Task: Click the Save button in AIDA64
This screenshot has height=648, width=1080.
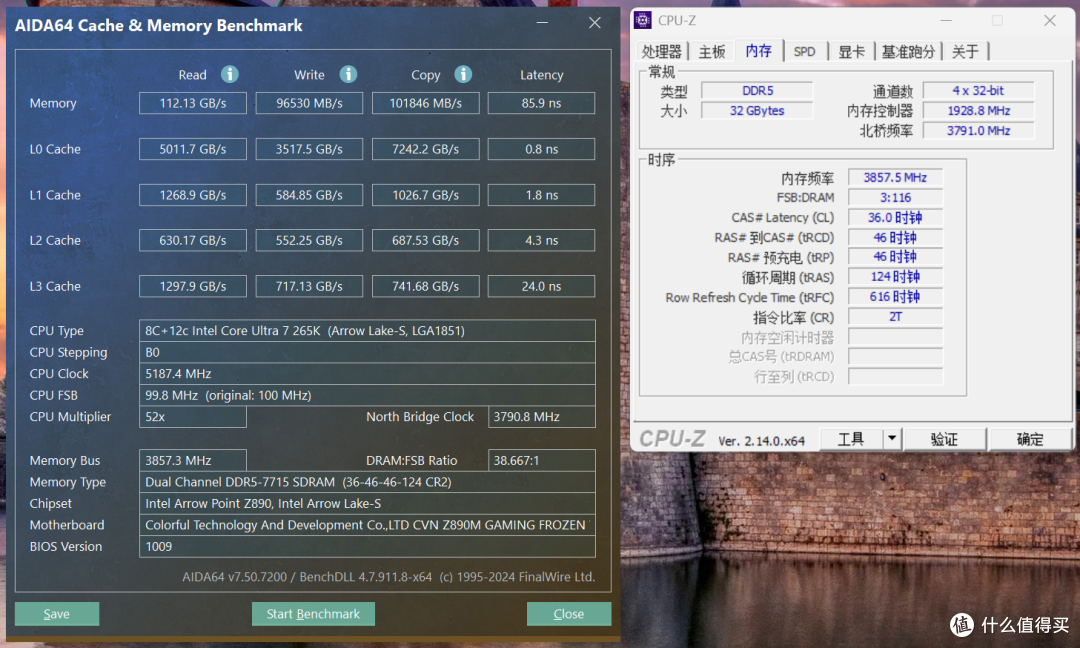Action: (x=56, y=614)
